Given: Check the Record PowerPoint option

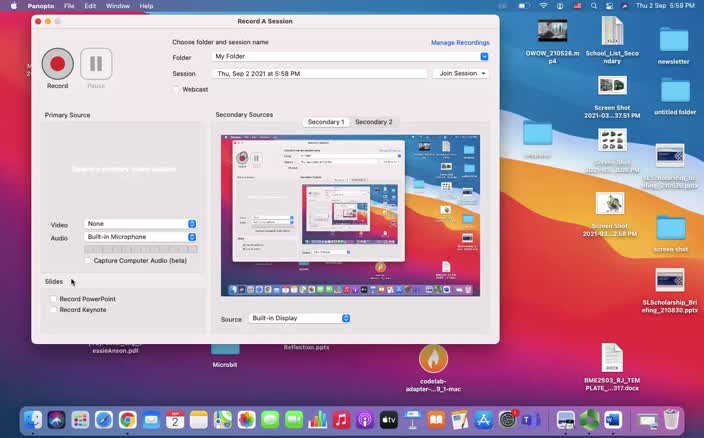Looking at the screenshot, I should 54,299.
